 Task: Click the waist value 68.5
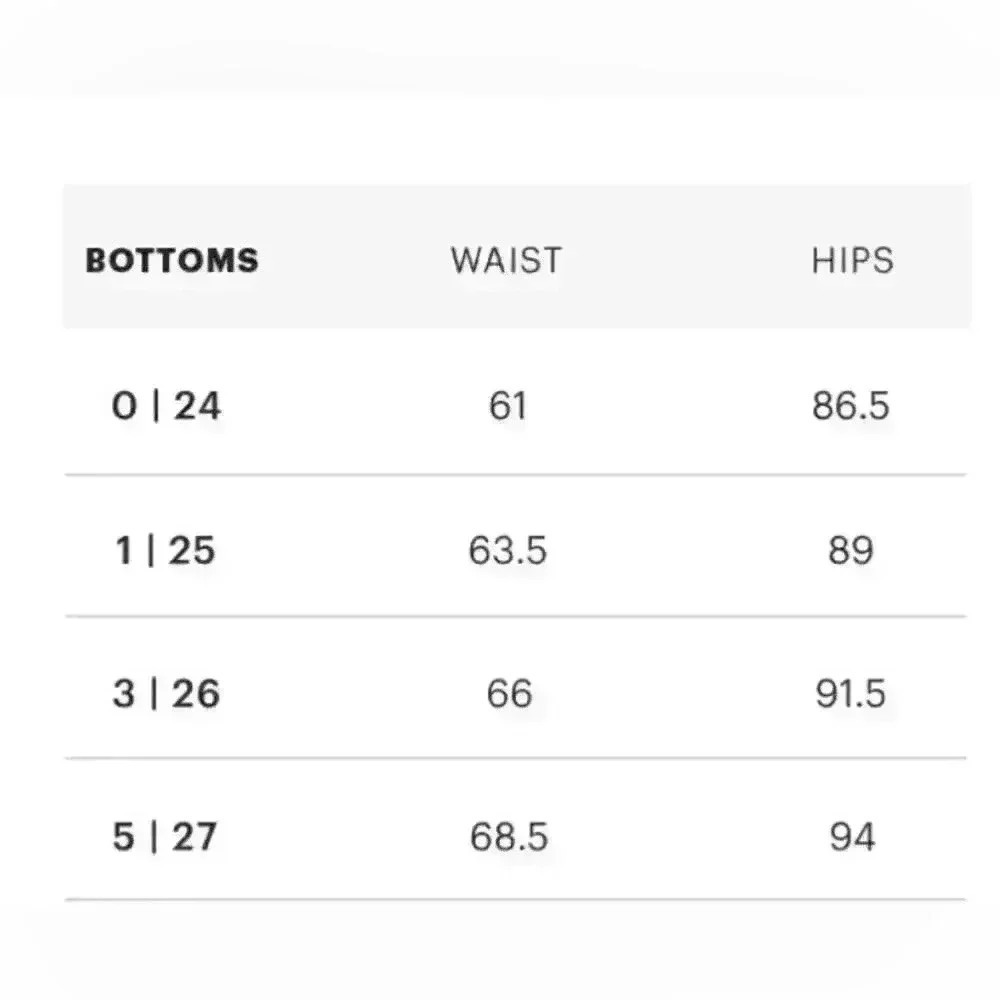pos(508,836)
